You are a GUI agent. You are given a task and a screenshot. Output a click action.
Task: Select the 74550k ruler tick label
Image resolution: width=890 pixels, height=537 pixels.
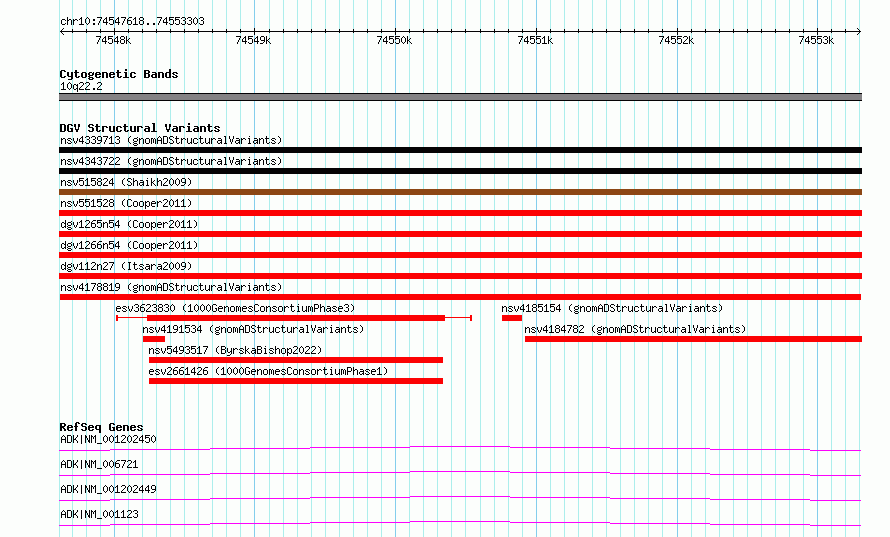coord(394,40)
